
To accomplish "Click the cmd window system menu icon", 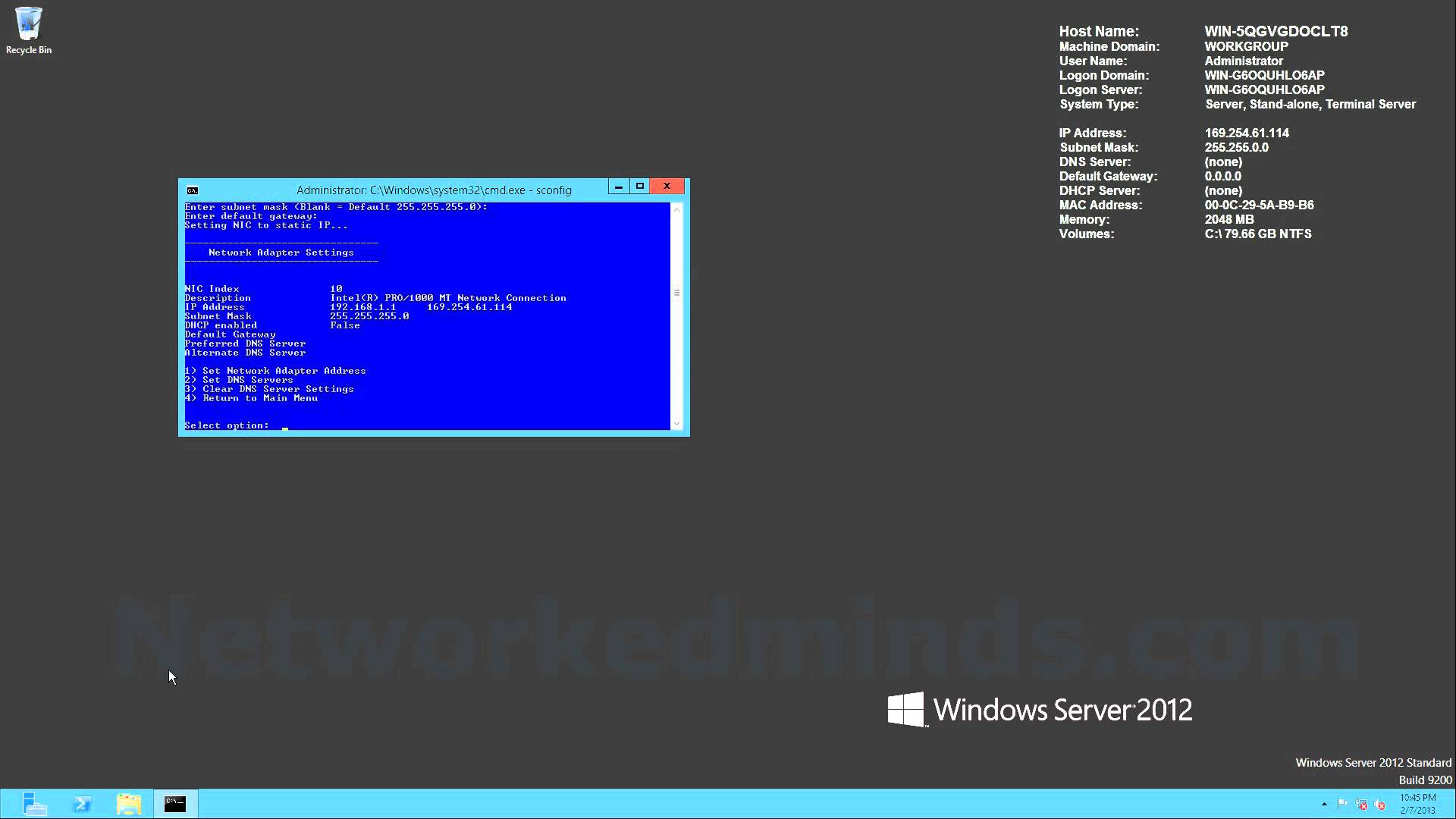I will [193, 190].
